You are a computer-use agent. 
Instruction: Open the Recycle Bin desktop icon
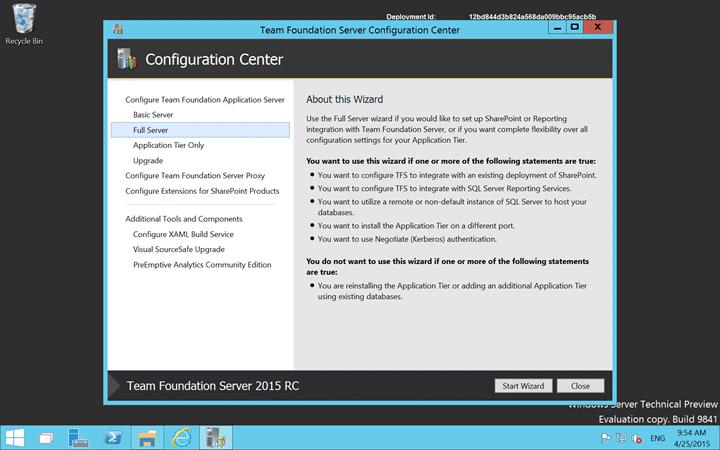click(23, 24)
